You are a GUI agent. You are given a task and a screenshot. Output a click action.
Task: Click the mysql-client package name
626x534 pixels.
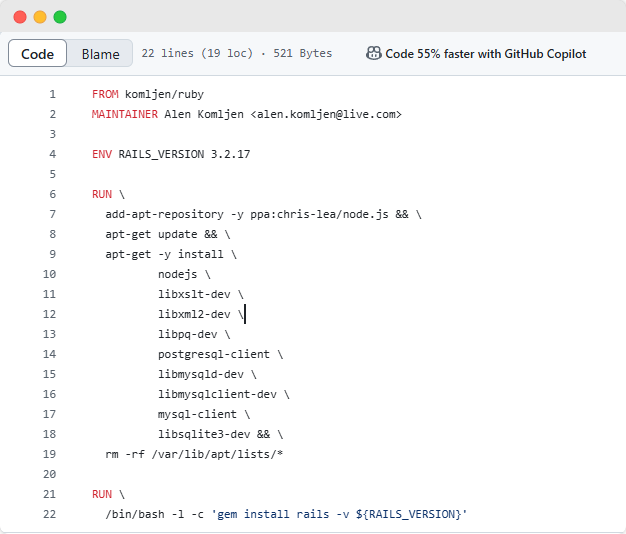(x=197, y=414)
